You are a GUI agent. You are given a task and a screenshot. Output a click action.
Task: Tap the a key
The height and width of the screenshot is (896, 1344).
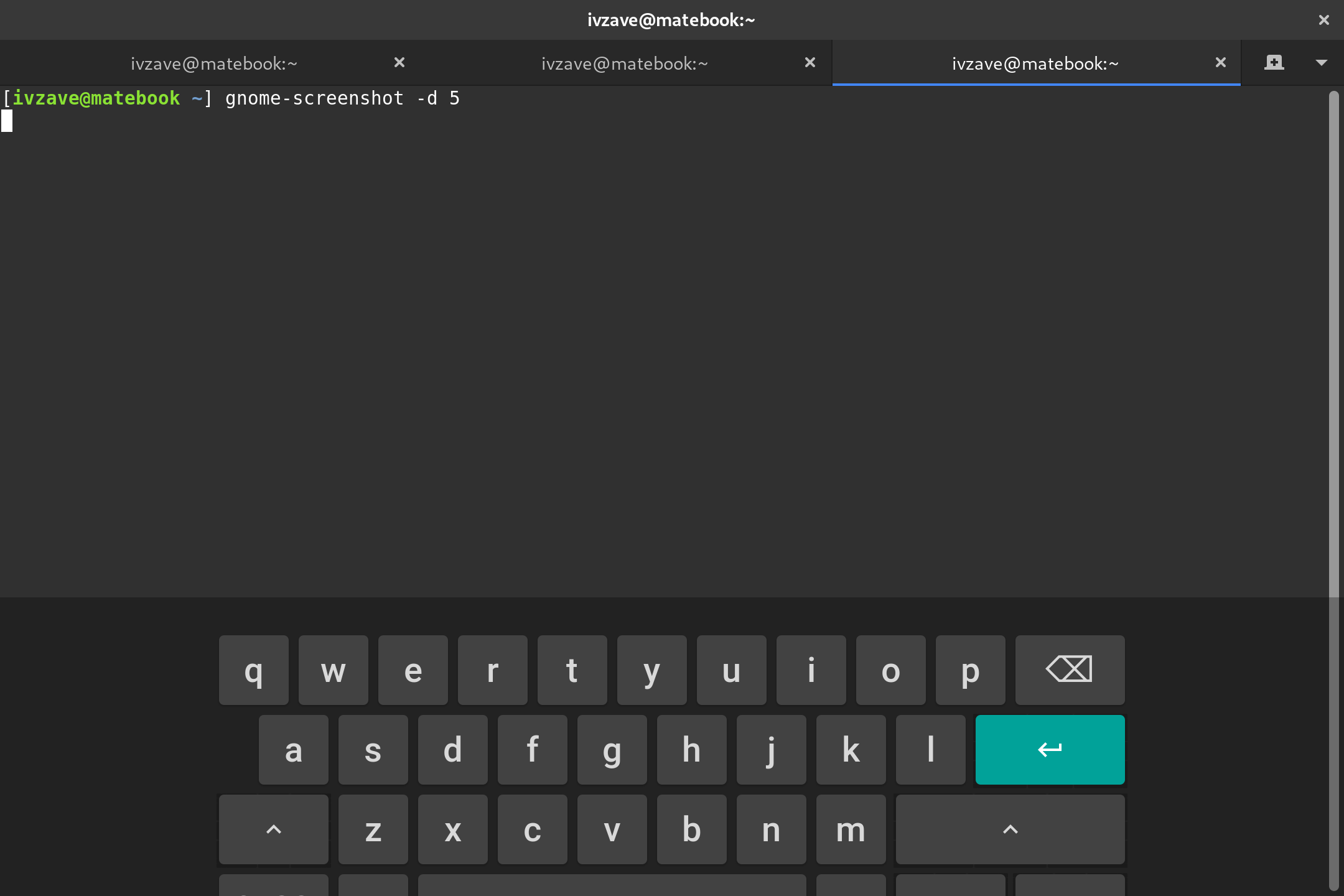(x=294, y=750)
